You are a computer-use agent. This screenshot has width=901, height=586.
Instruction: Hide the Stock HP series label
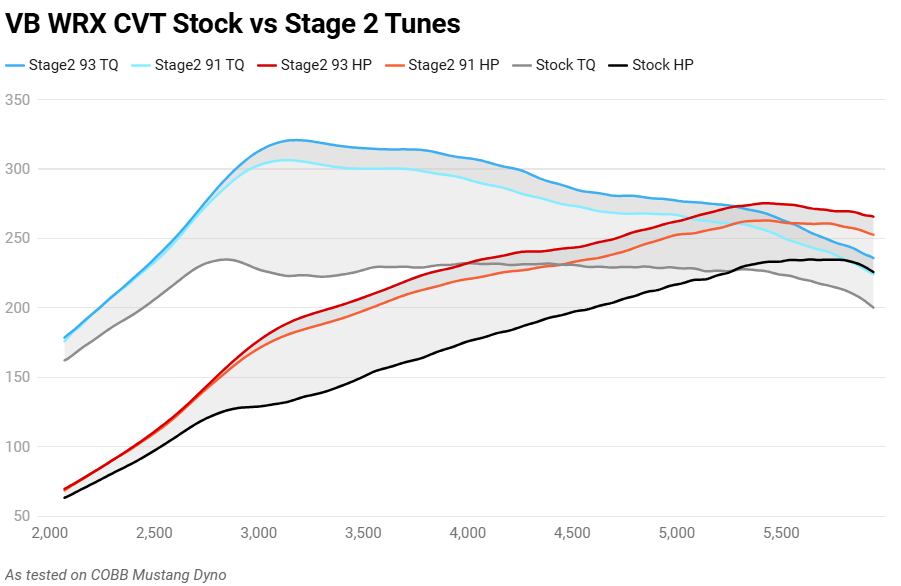663,65
